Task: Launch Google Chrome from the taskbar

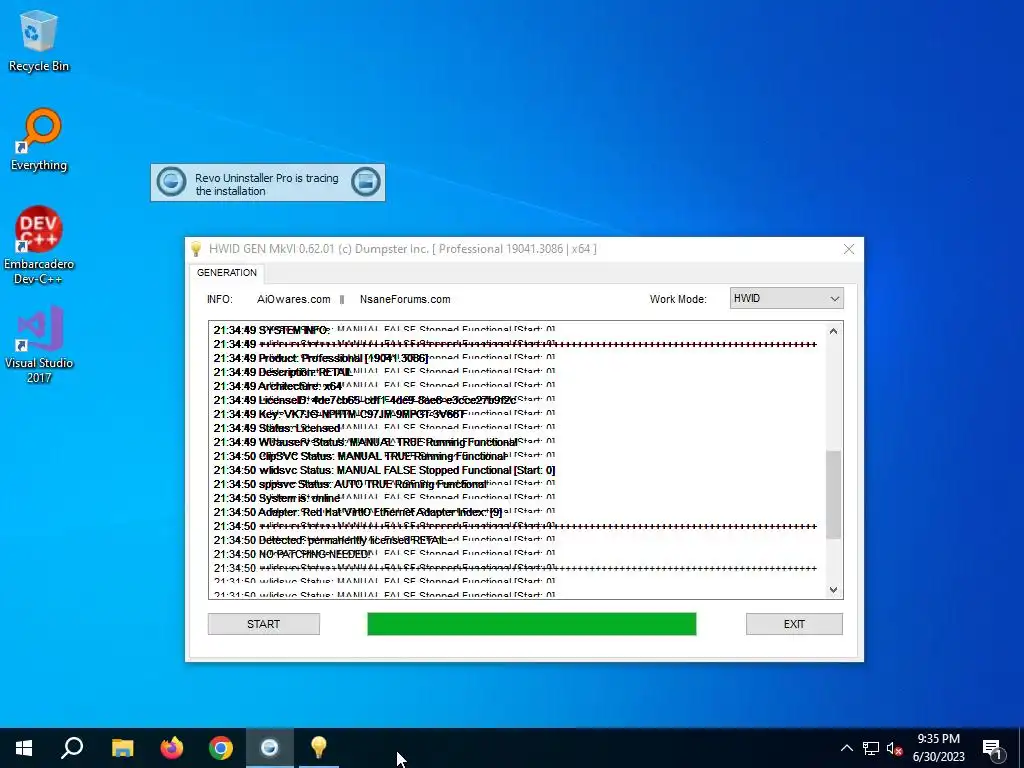Action: (x=221, y=748)
